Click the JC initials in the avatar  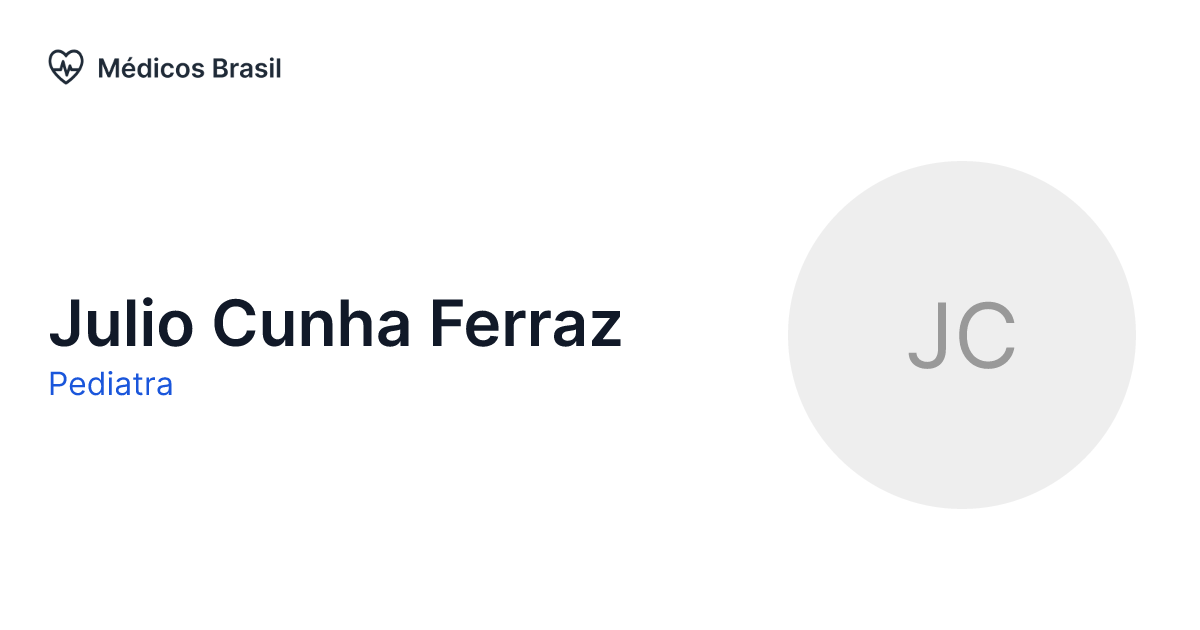coord(961,337)
